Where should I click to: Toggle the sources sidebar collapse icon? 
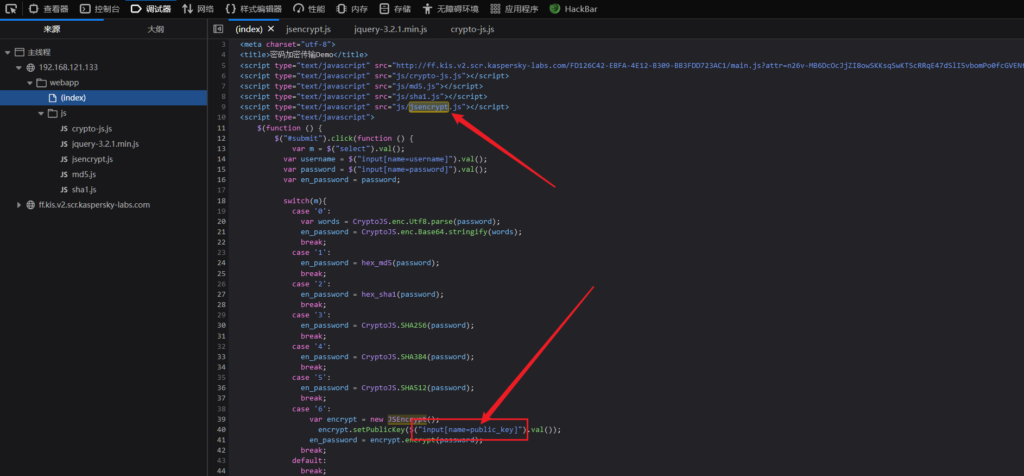[x=219, y=29]
